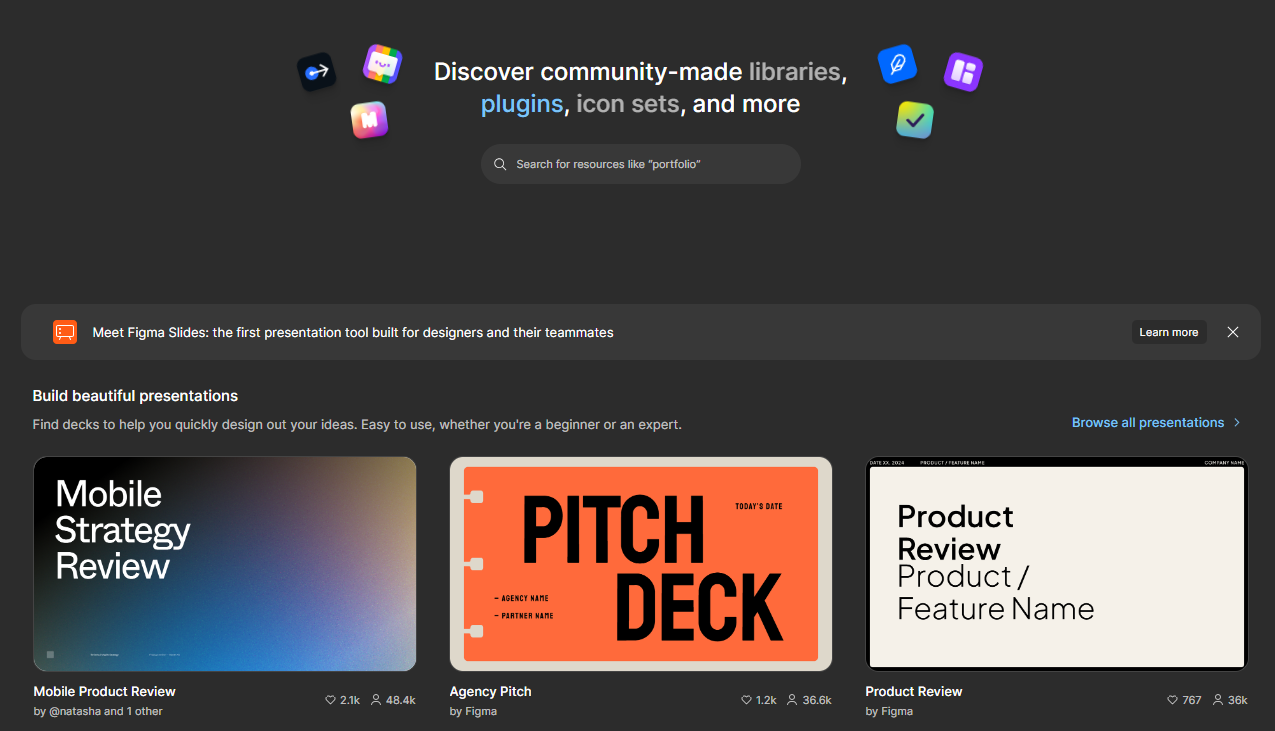Image resolution: width=1275 pixels, height=731 pixels.
Task: Click chevron next to Browse all presentations
Action: click(x=1237, y=422)
